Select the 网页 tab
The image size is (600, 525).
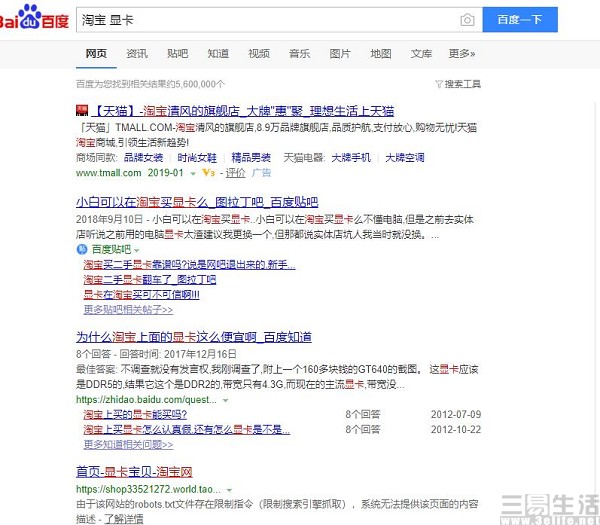pyautogui.click(x=96, y=54)
